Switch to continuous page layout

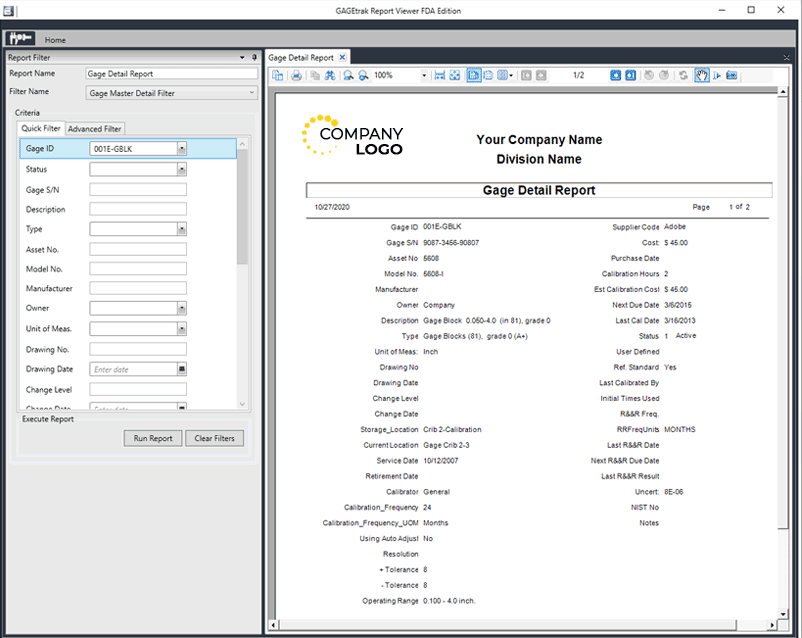[x=489, y=75]
